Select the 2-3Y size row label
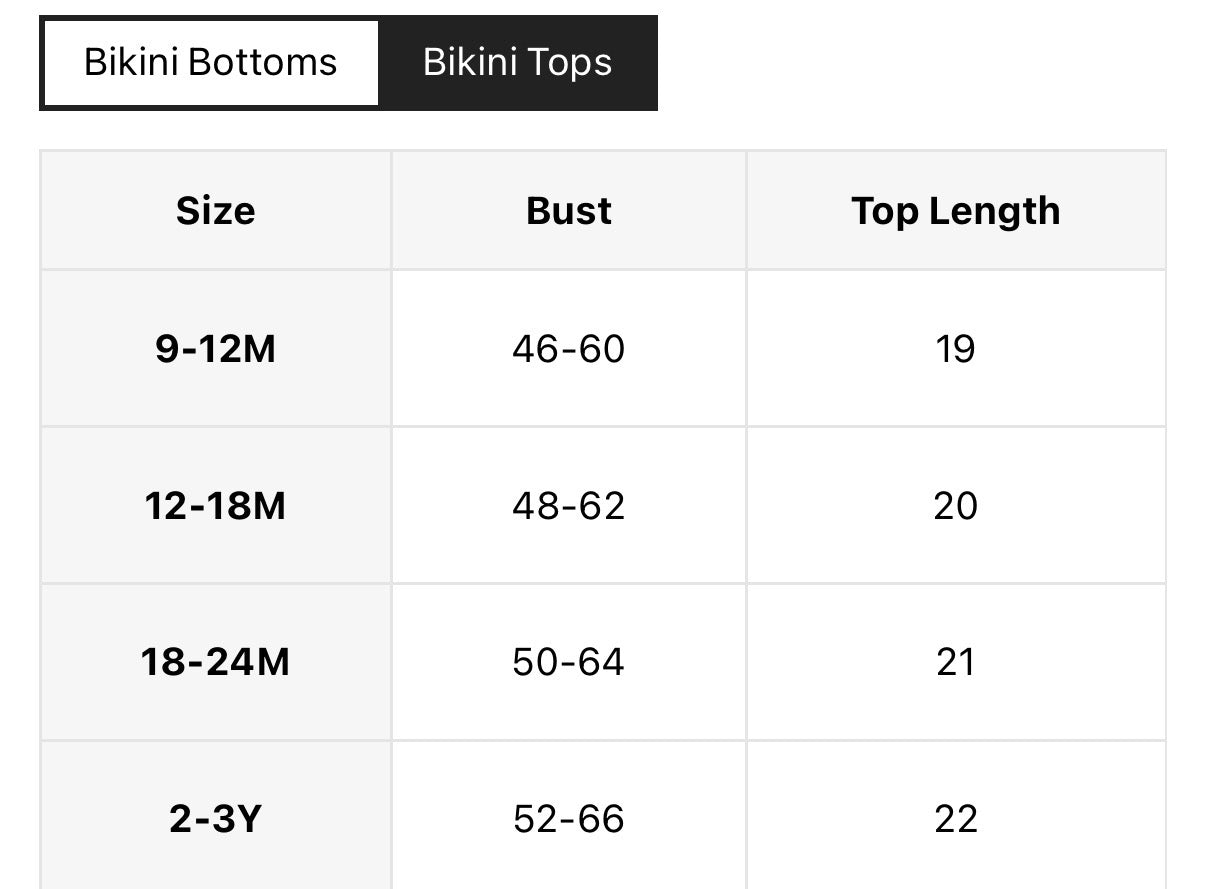 tap(215, 819)
